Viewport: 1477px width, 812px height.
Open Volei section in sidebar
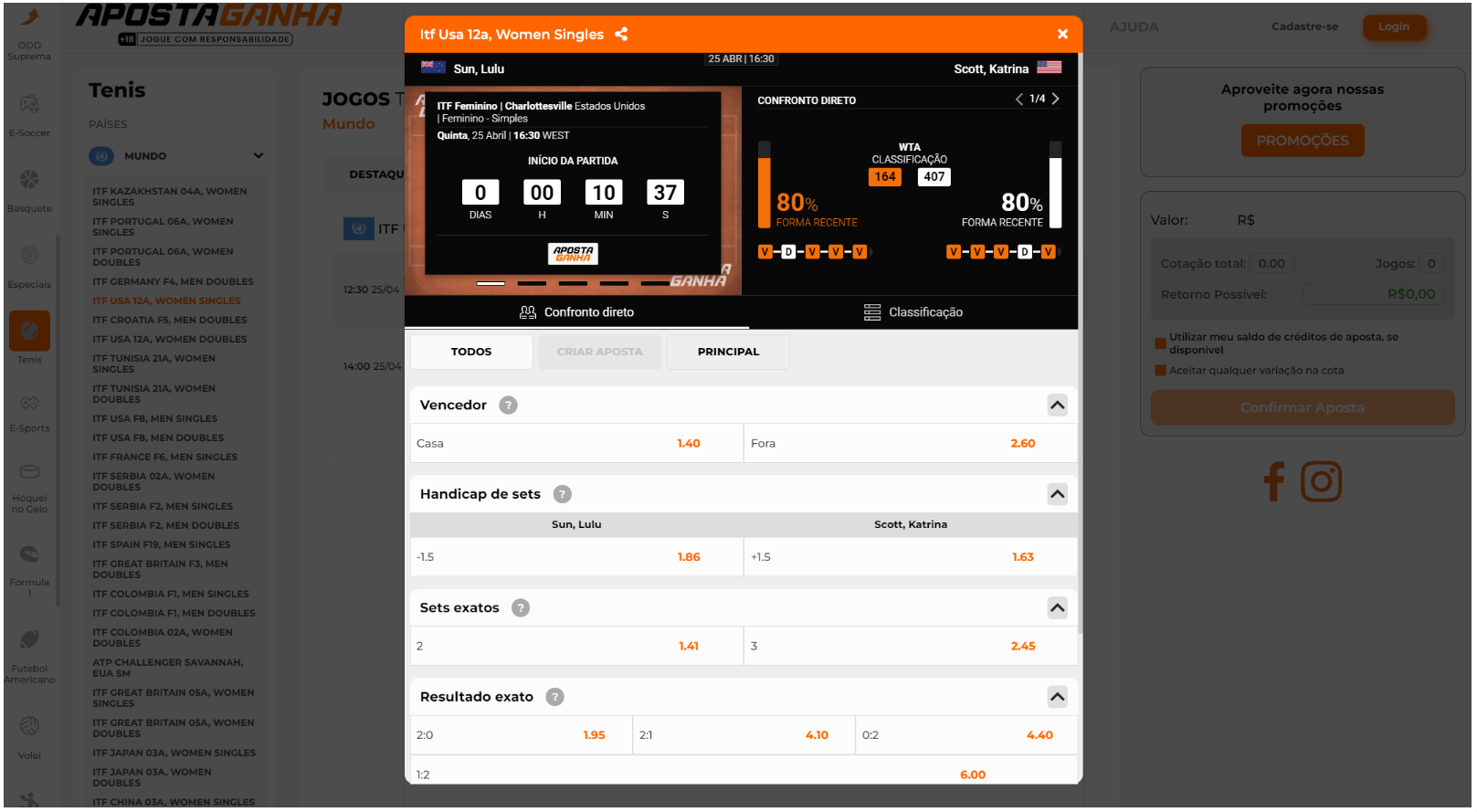(x=29, y=738)
